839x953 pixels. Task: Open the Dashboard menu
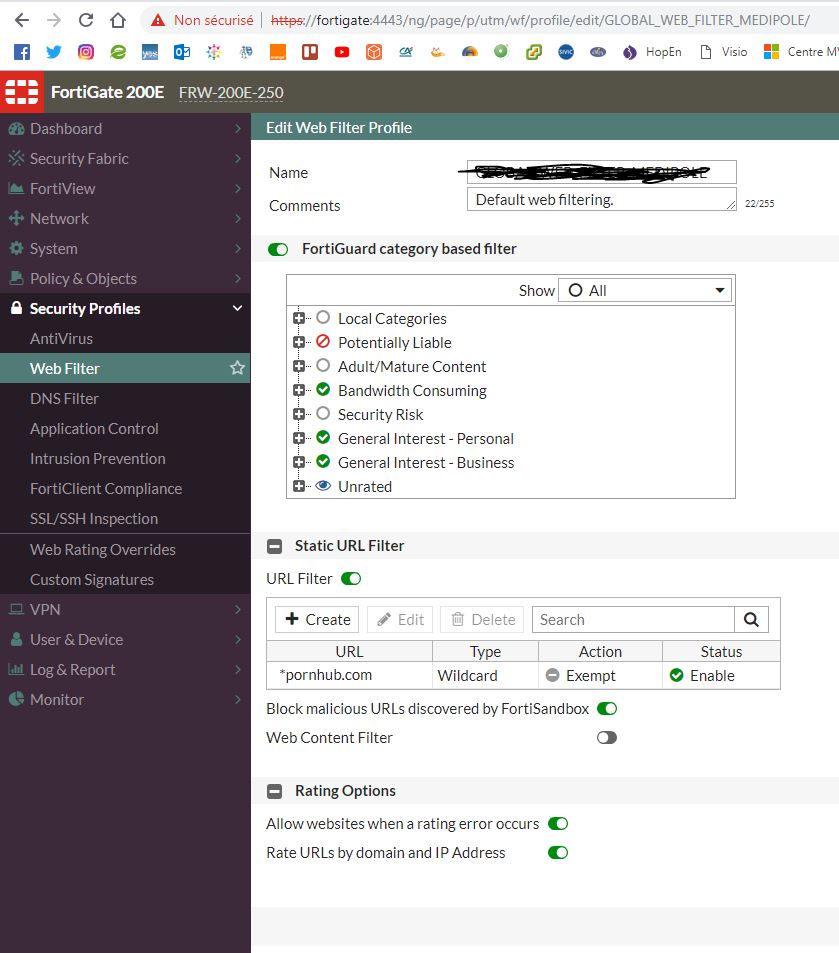point(125,128)
